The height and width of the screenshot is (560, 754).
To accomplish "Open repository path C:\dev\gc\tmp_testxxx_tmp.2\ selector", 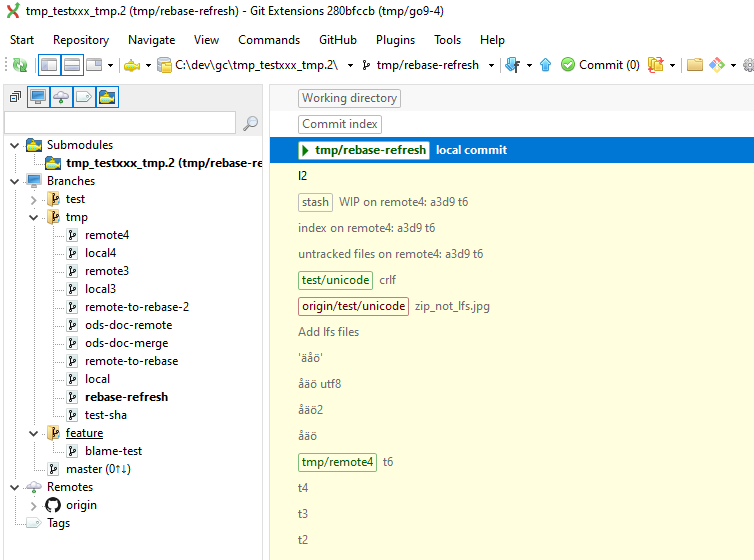I will tap(249, 65).
